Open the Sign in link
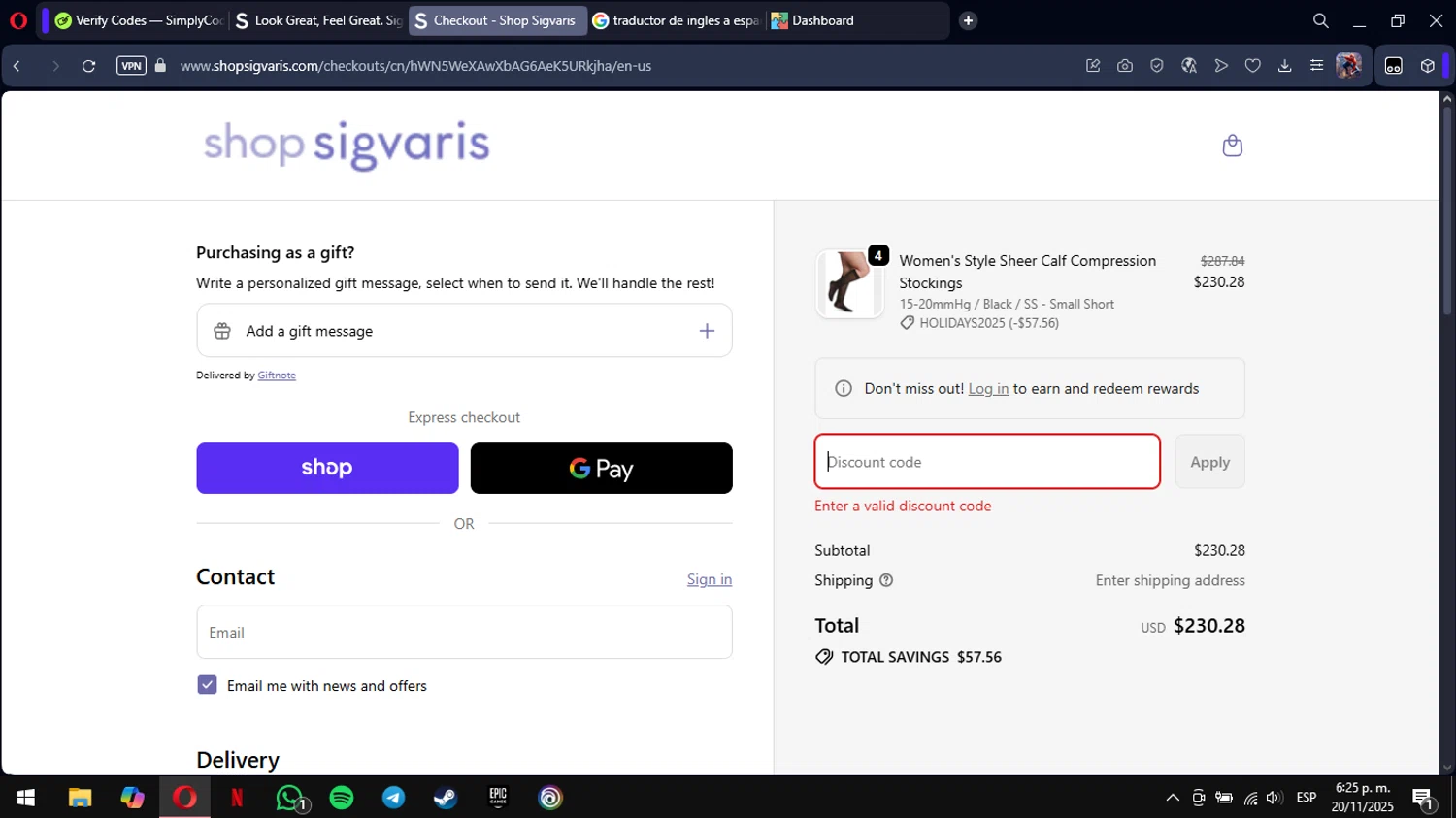Screen dimensions: 1456x818 point(710,579)
